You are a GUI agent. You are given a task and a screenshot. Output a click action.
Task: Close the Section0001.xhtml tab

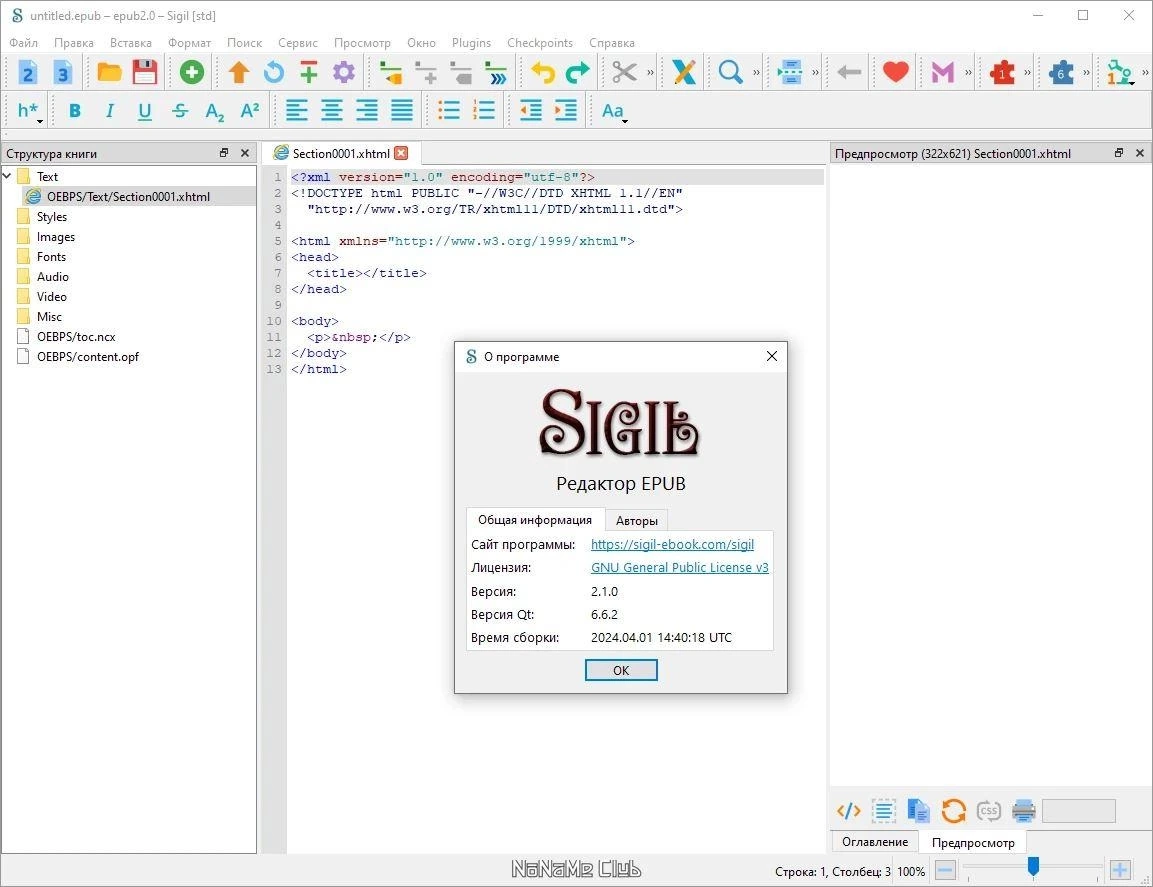401,153
